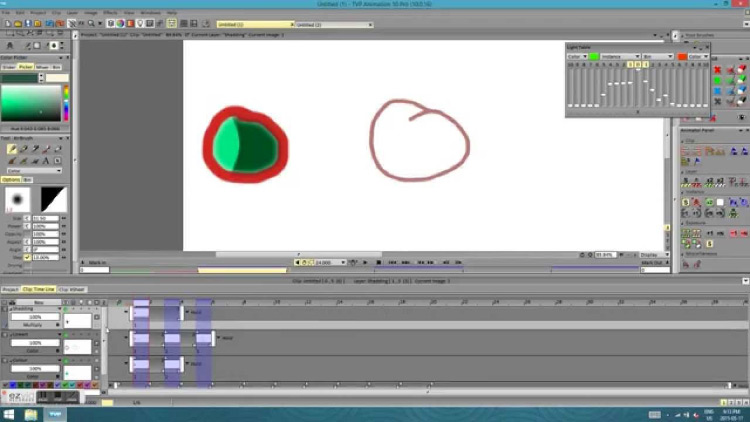Open the color wheel panel icon

pos(121,23)
